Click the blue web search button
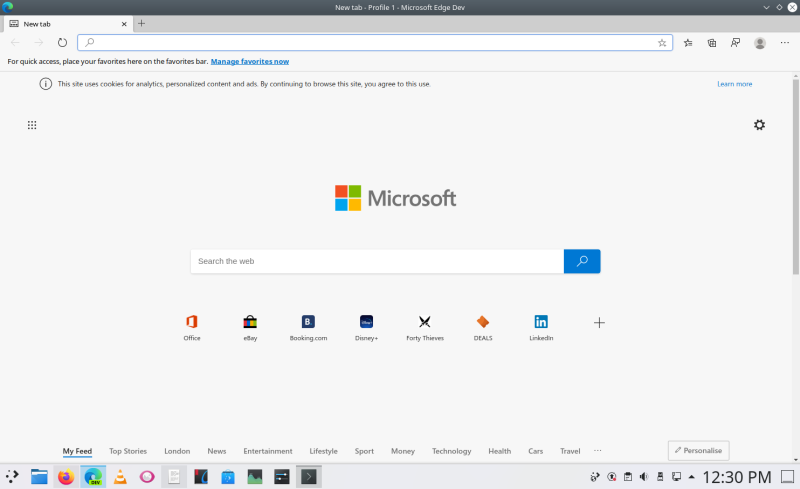800x489 pixels. click(x=582, y=261)
